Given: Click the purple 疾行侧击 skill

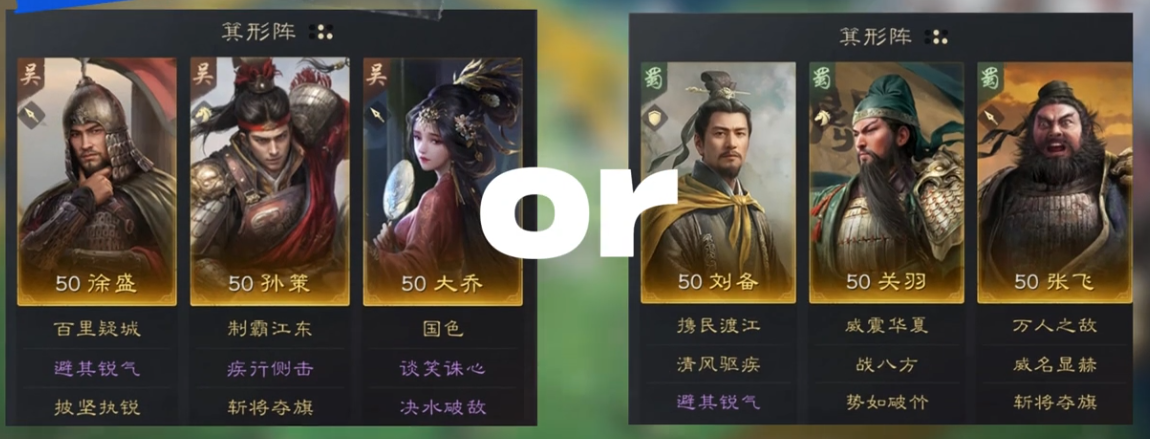Looking at the screenshot, I should click(x=270, y=368).
